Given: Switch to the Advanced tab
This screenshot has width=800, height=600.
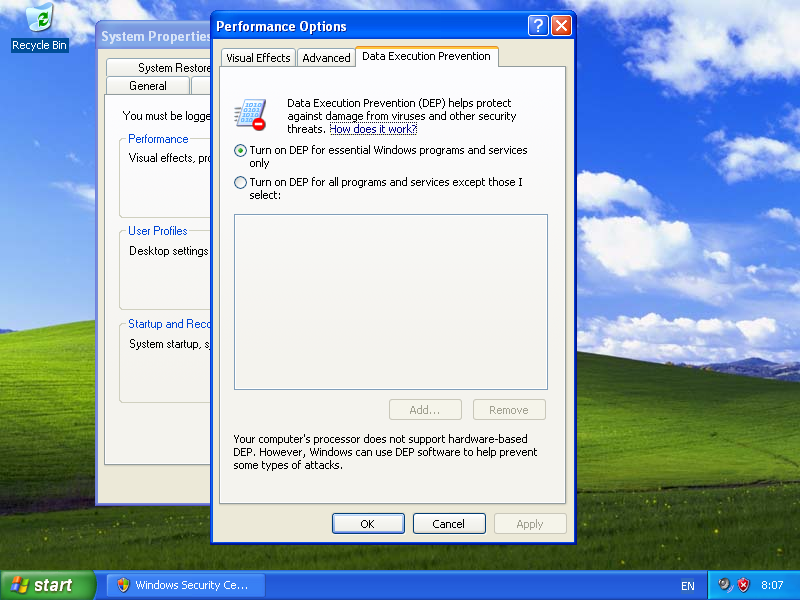Looking at the screenshot, I should (x=326, y=58).
